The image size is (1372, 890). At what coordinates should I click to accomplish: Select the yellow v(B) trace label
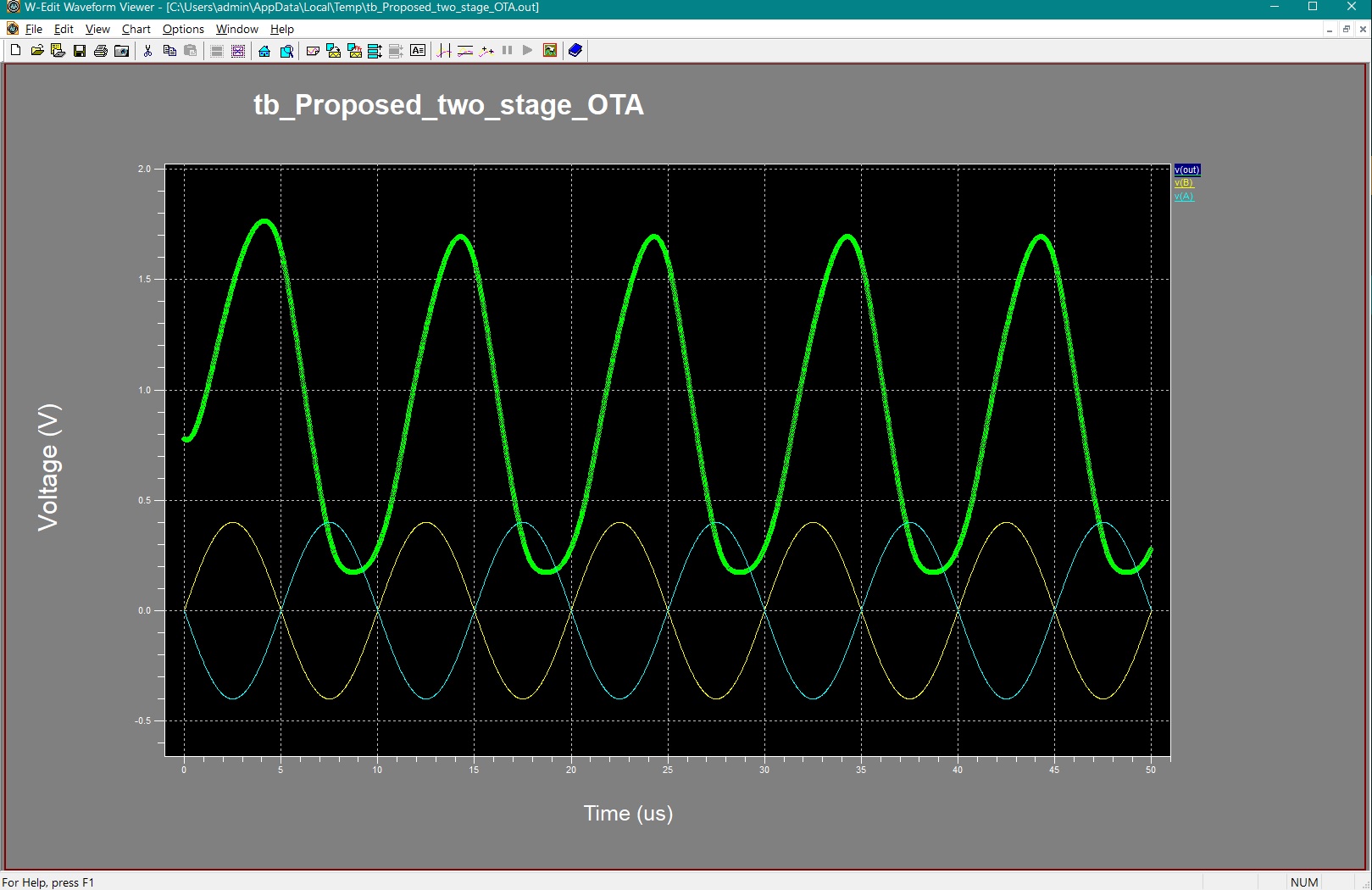[1183, 183]
